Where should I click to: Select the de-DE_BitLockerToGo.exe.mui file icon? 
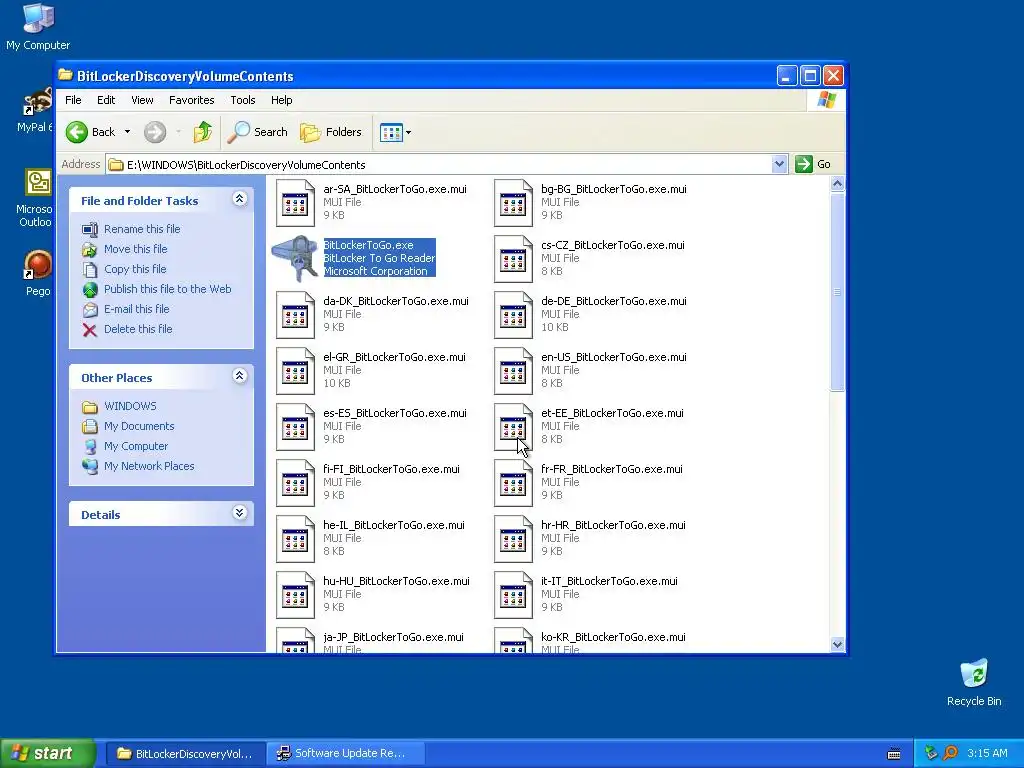tap(513, 315)
